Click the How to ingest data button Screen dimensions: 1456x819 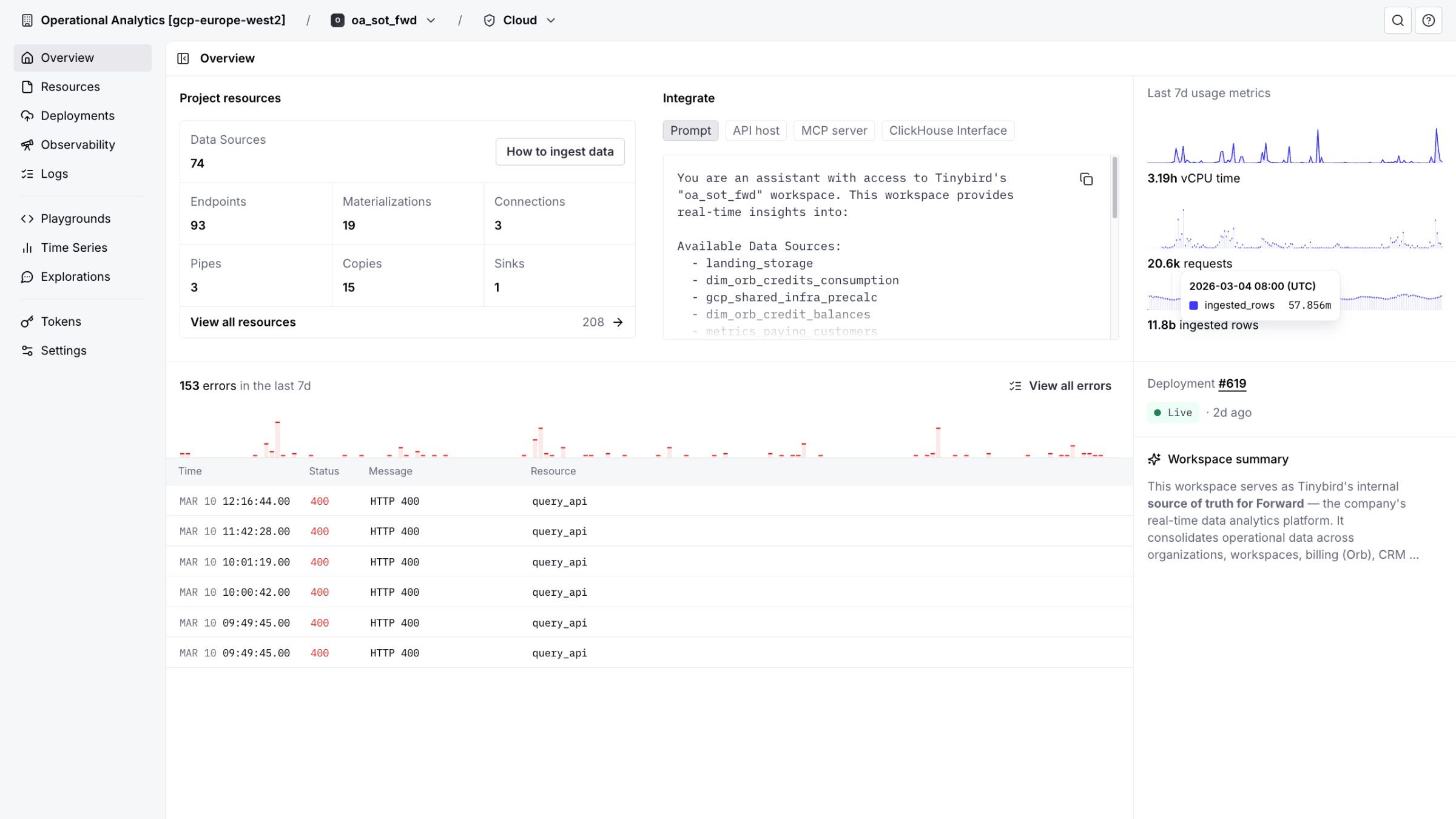(x=560, y=151)
